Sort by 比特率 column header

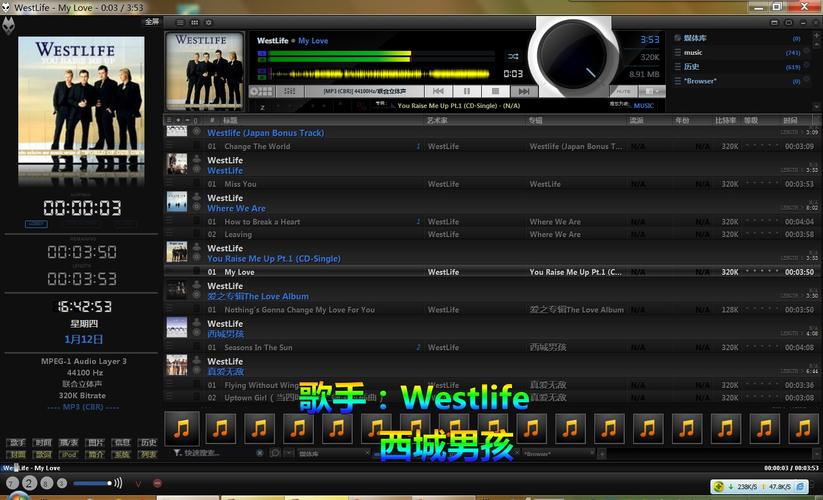725,120
